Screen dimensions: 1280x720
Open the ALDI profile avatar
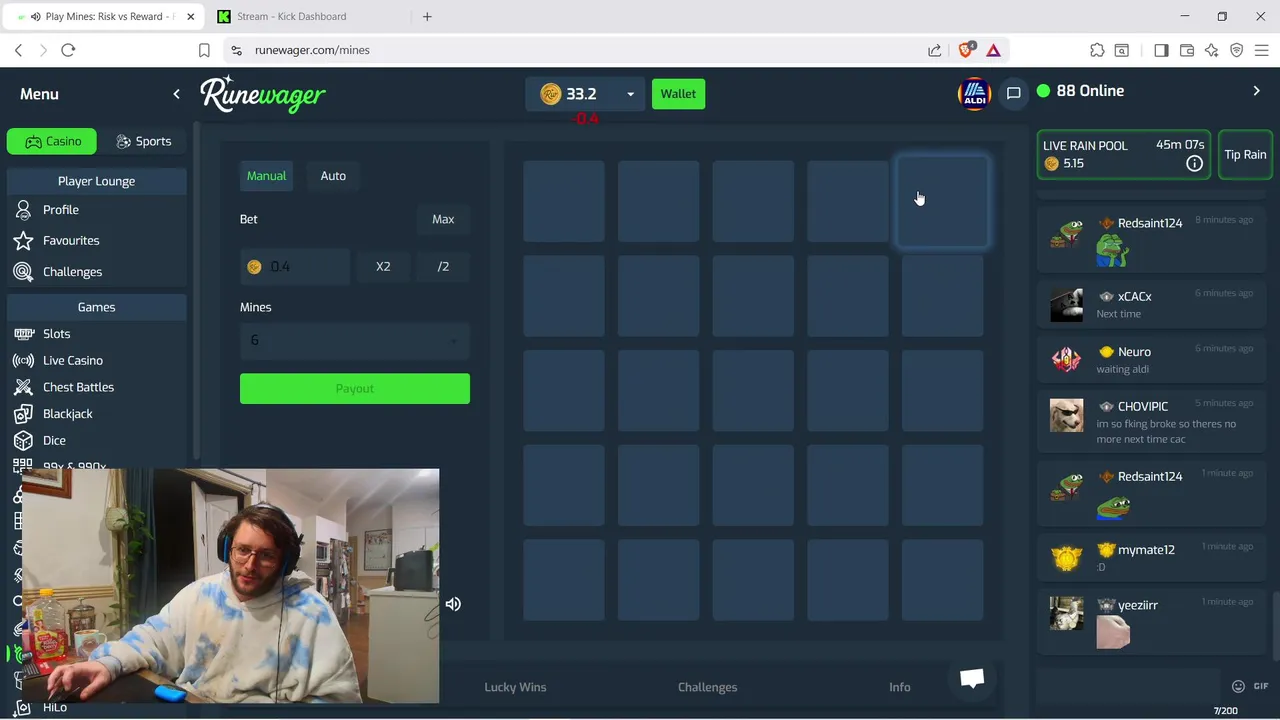973,94
